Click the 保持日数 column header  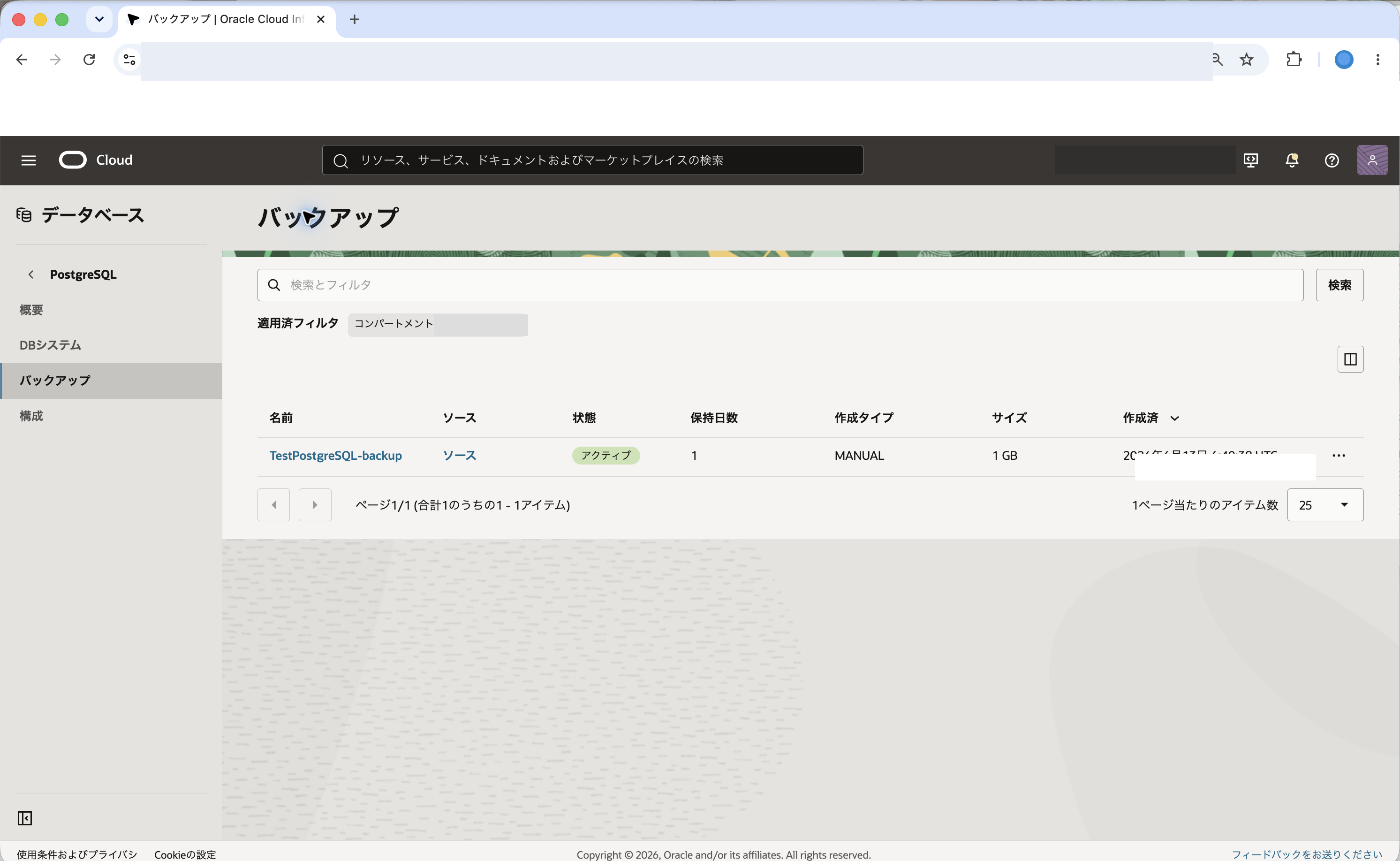[x=714, y=418]
